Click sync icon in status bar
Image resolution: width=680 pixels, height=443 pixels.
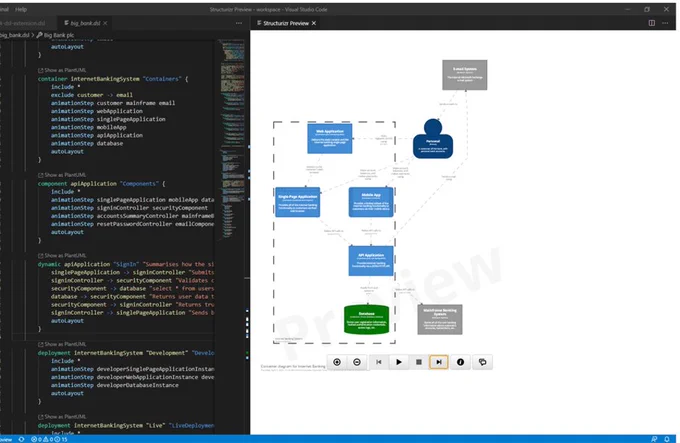click(x=21, y=439)
